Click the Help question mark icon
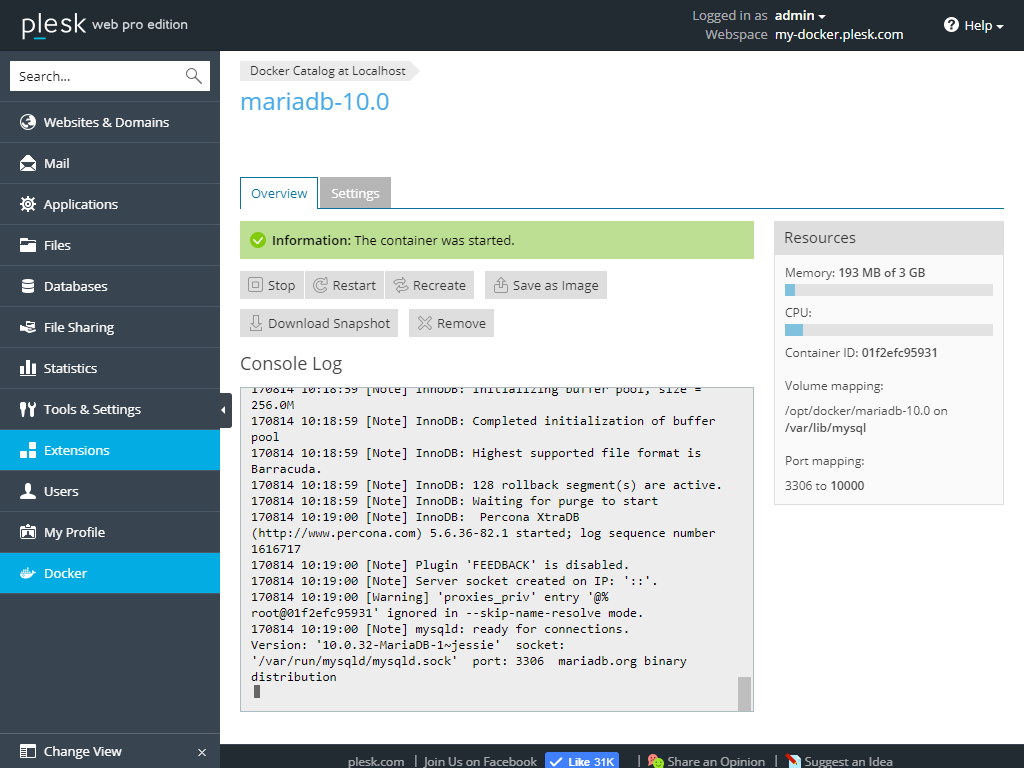 (x=951, y=25)
